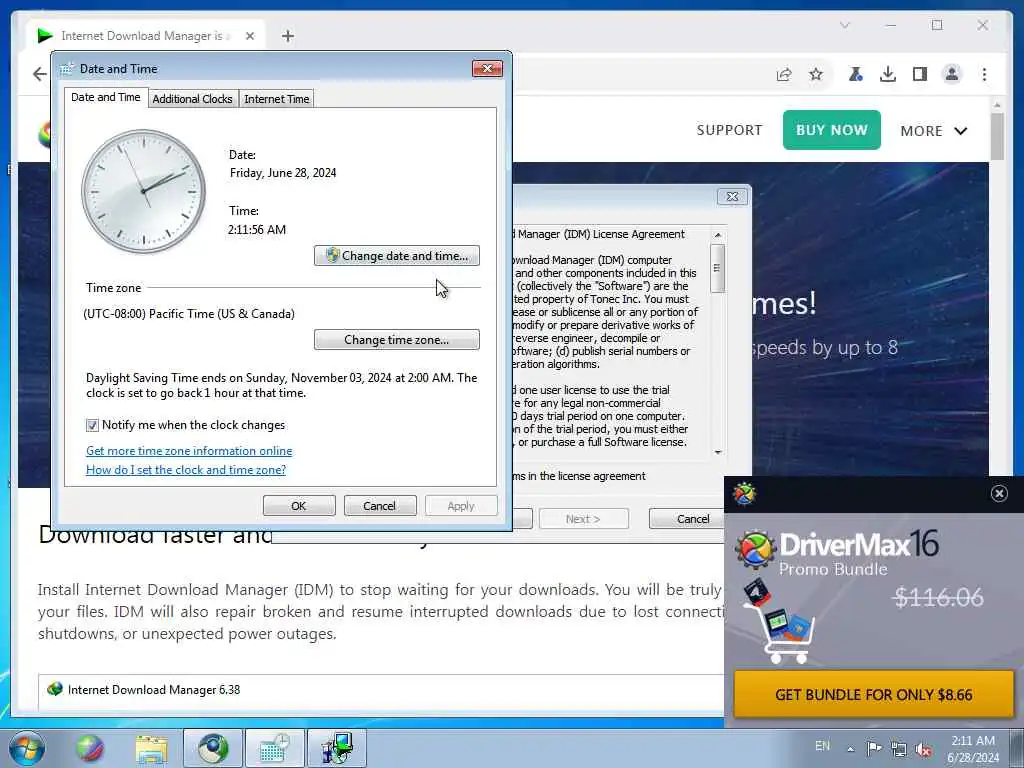The height and width of the screenshot is (768, 1024).
Task: Close the IDM installer license window
Action: point(732,197)
